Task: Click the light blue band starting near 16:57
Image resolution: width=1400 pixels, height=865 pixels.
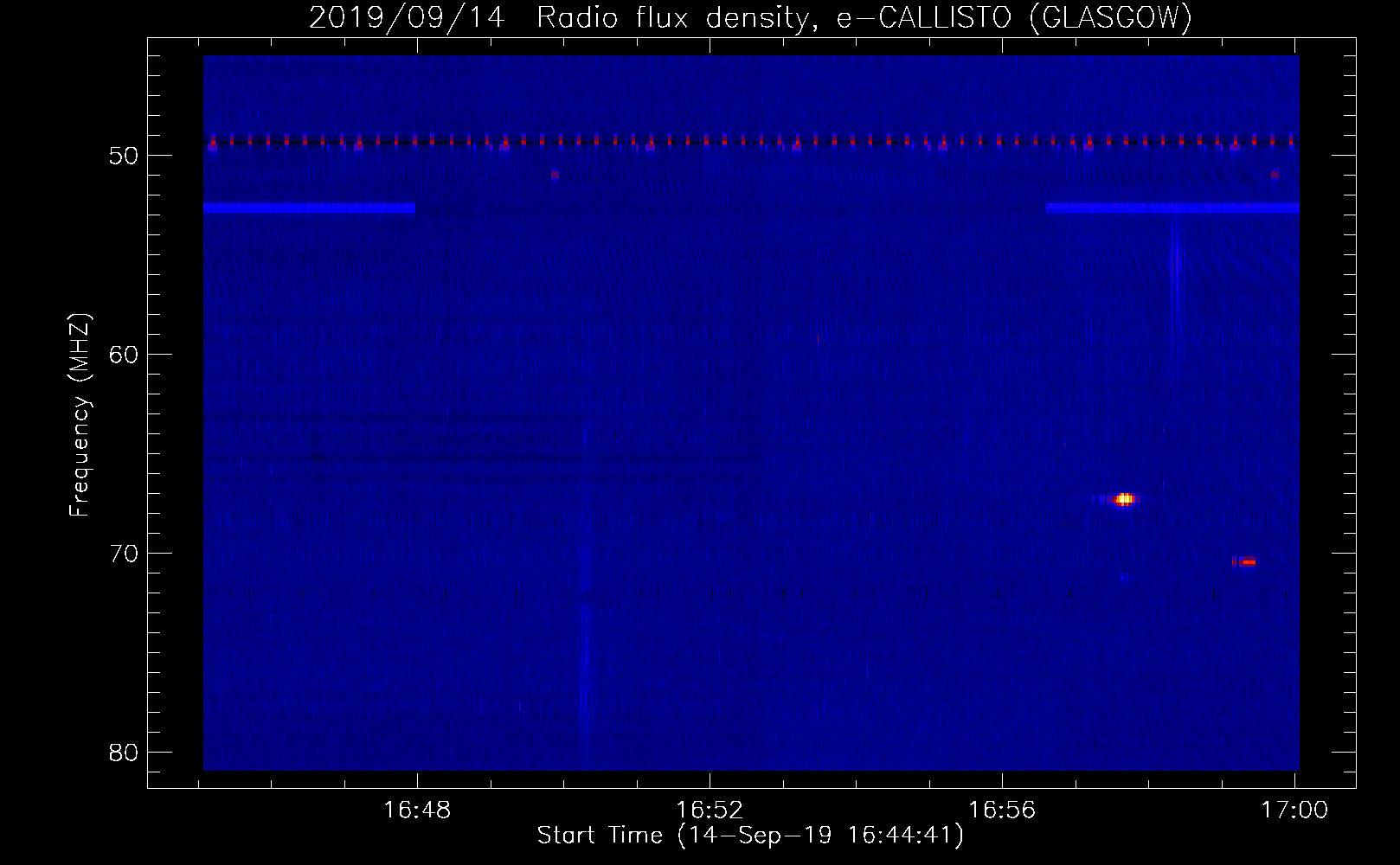Action: click(x=1172, y=208)
